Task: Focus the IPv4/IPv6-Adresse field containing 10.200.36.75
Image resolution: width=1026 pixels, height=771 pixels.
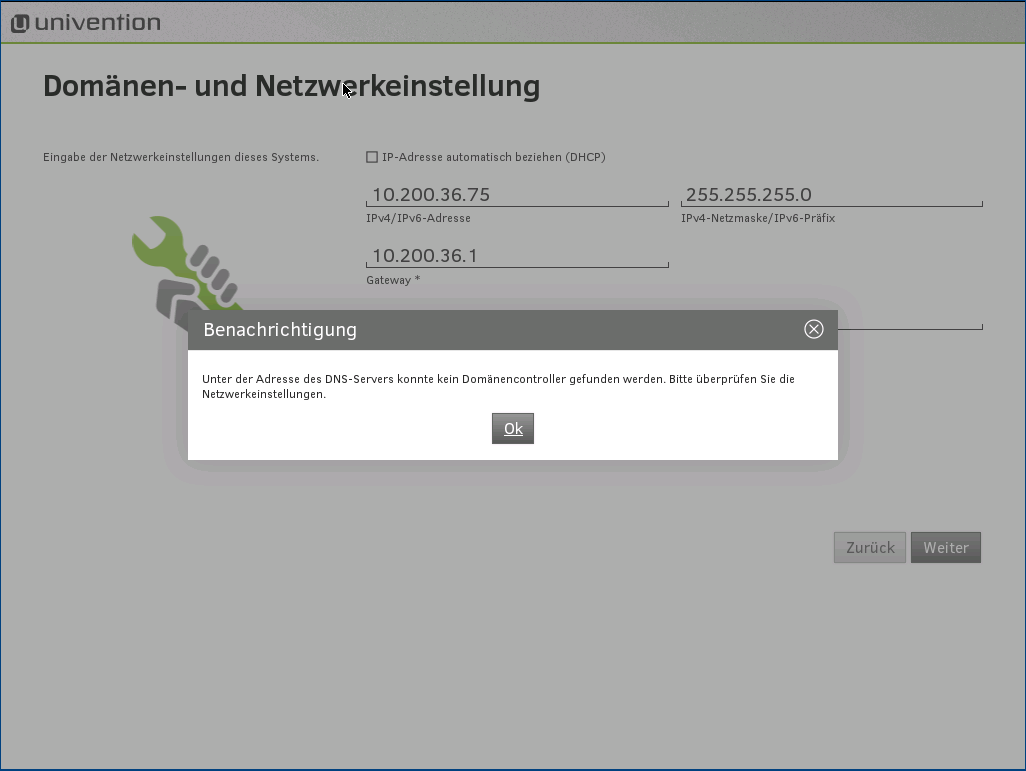Action: pyautogui.click(x=517, y=195)
